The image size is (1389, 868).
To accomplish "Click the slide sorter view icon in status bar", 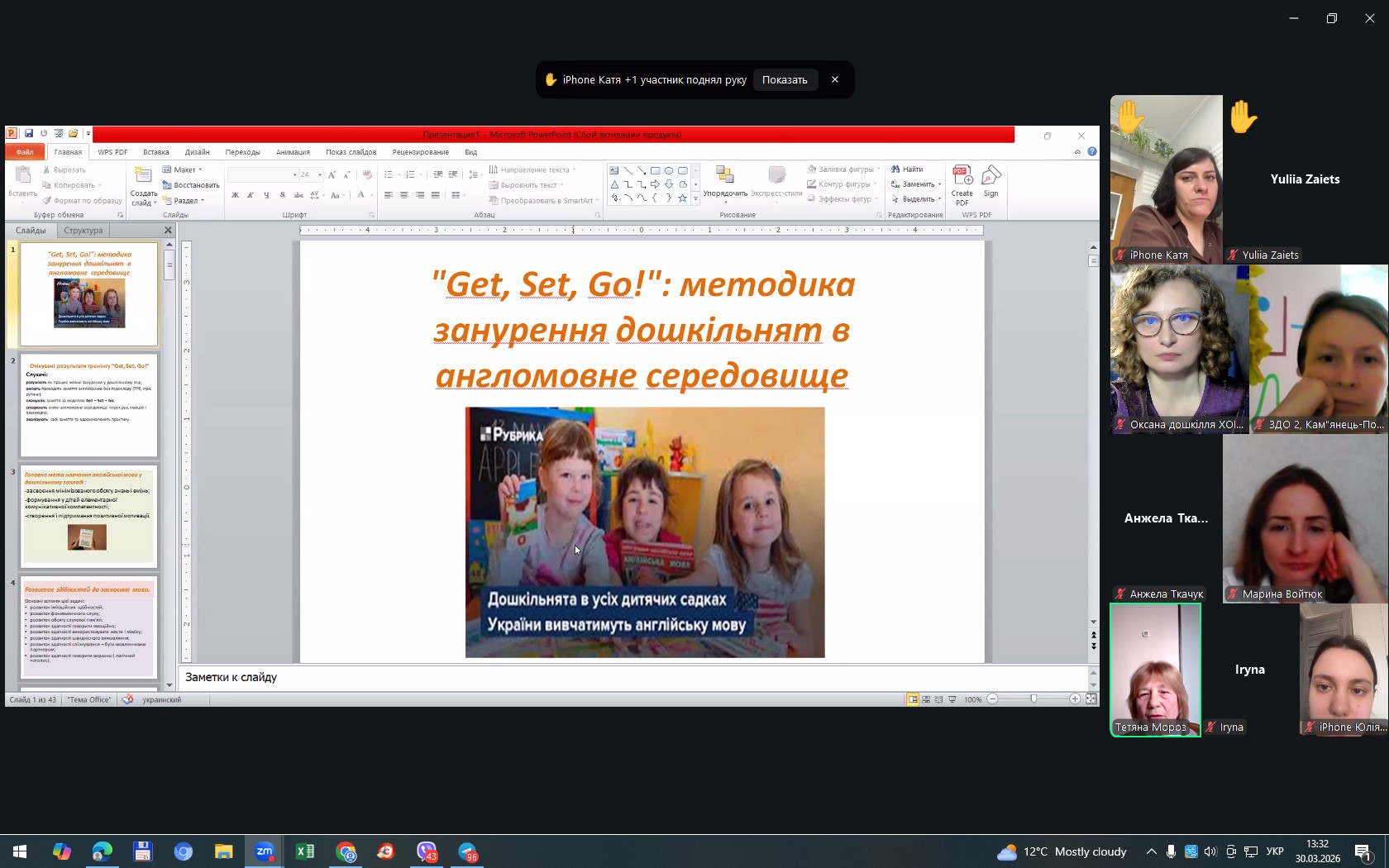I will (926, 699).
